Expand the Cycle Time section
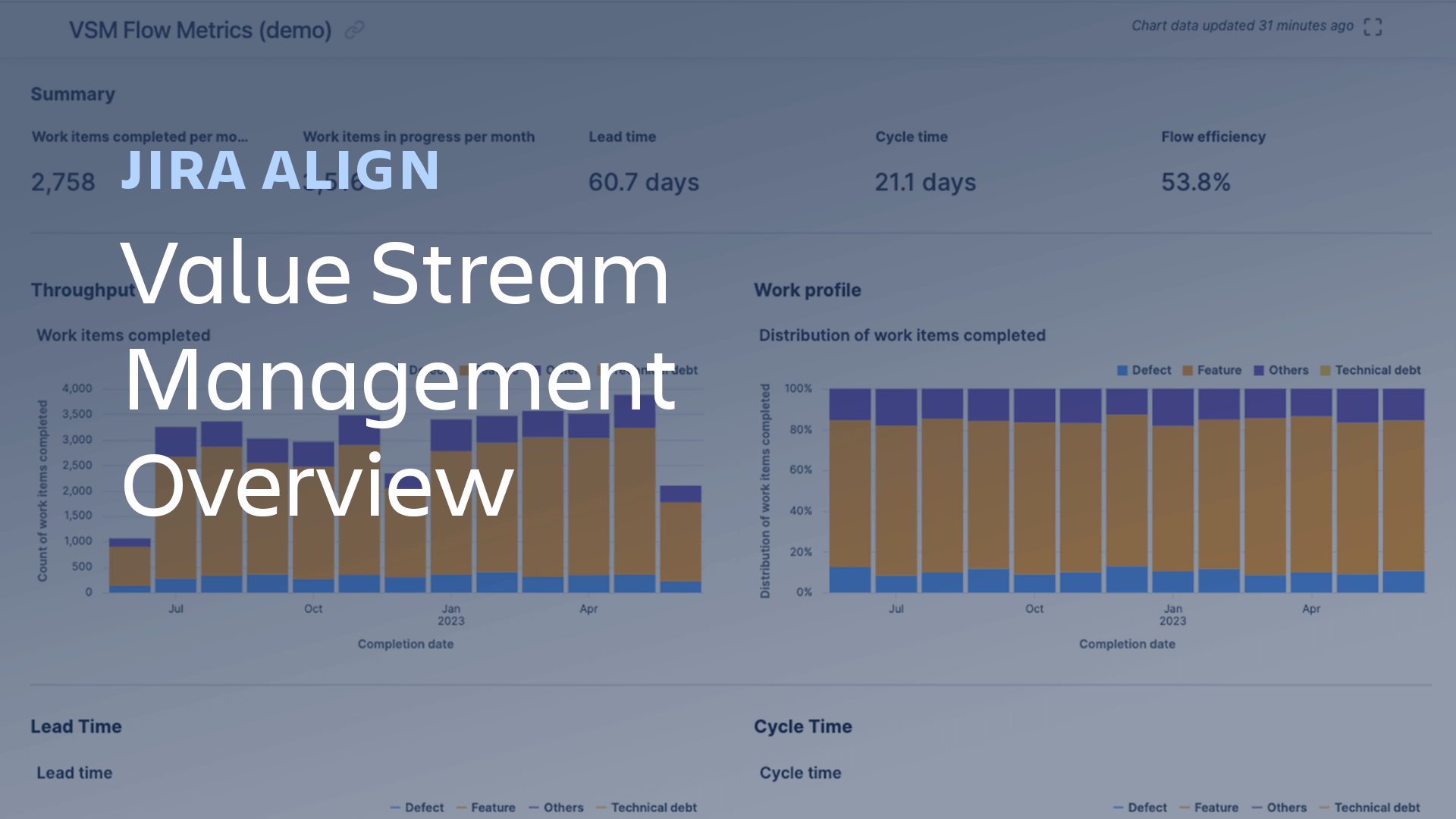Image resolution: width=1456 pixels, height=819 pixels. [804, 726]
